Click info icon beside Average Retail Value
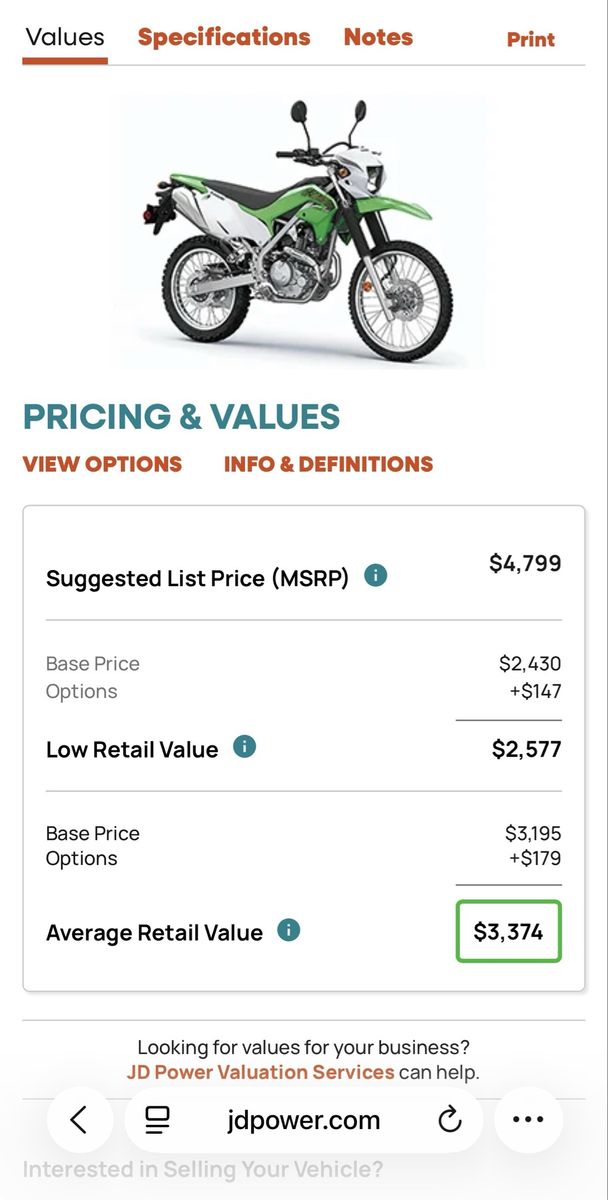Screen dimensions: 608x1200 [288, 930]
